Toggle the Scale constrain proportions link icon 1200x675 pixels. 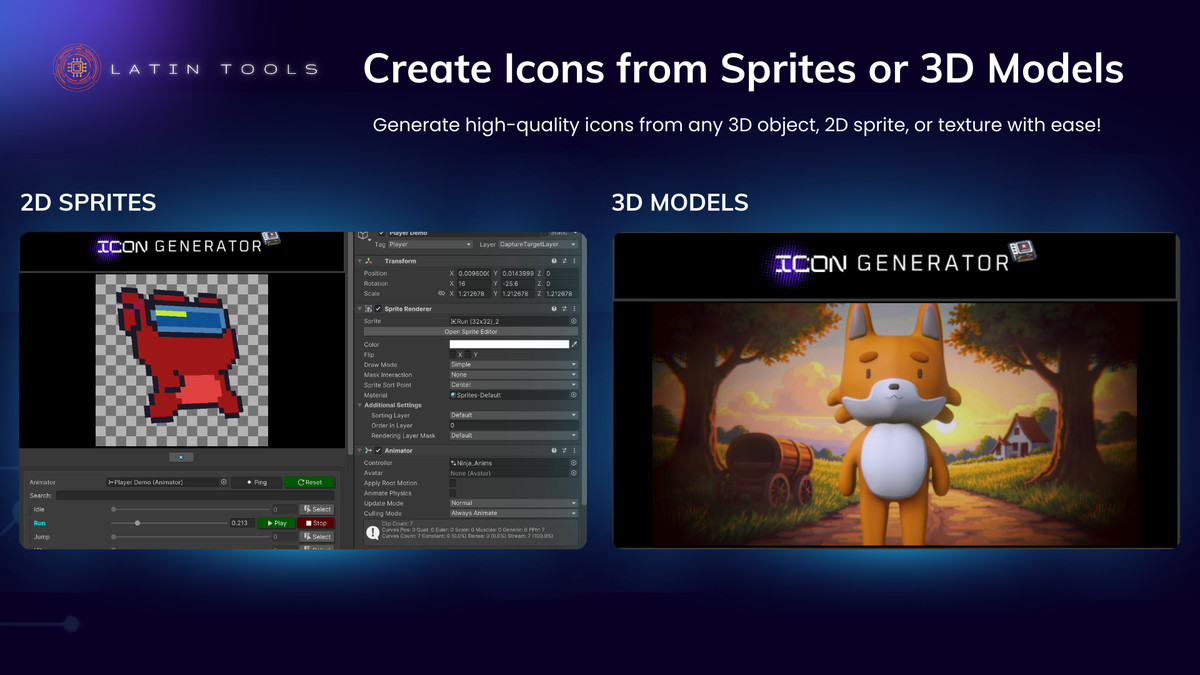click(x=441, y=293)
